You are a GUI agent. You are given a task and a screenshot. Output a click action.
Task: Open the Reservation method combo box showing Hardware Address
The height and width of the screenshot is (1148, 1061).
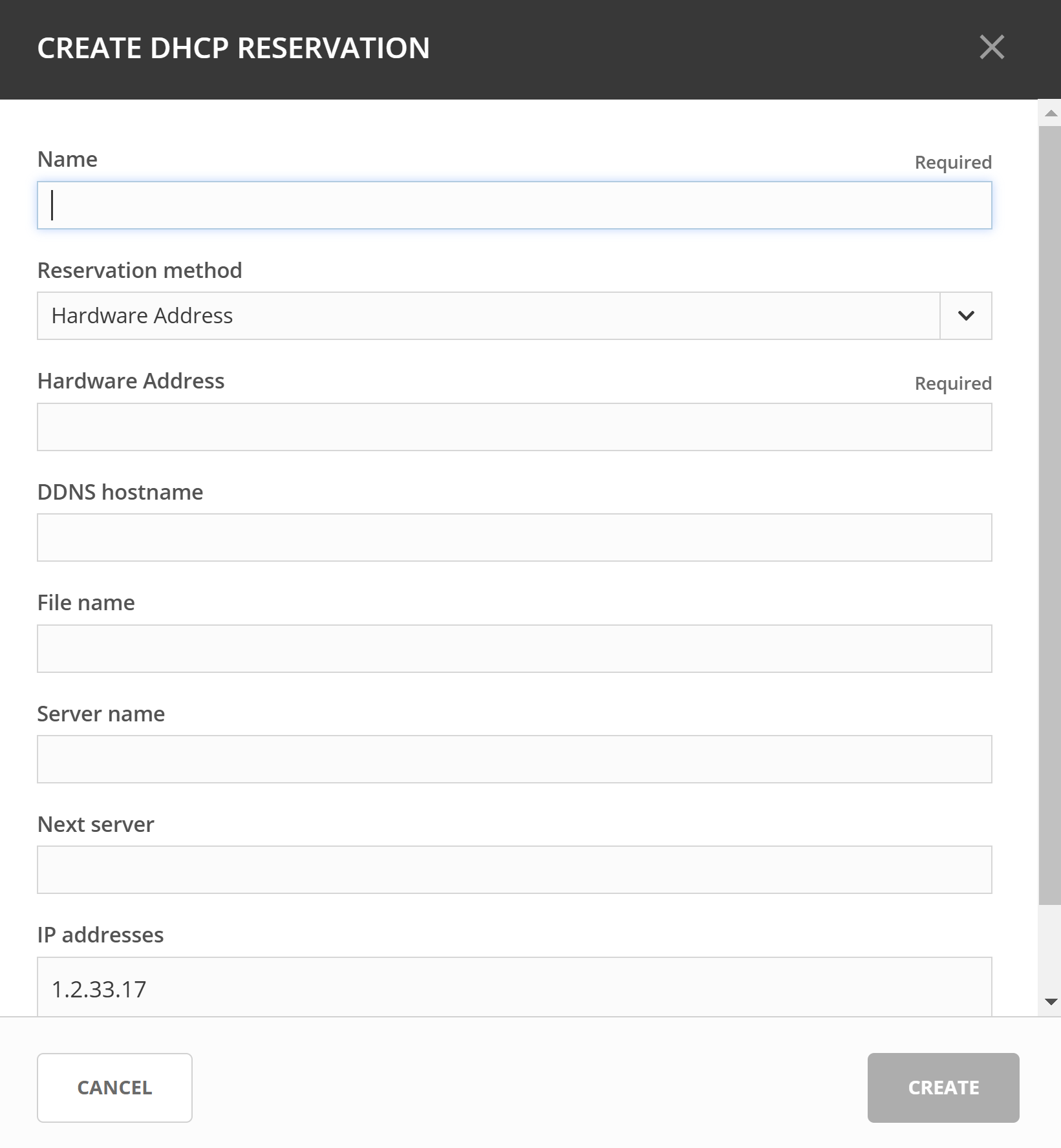(488, 315)
